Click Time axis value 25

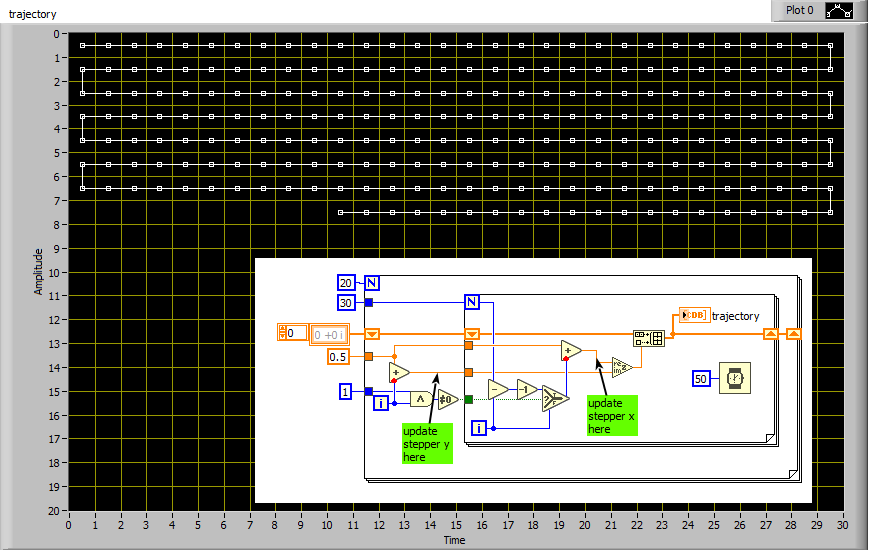(714, 525)
